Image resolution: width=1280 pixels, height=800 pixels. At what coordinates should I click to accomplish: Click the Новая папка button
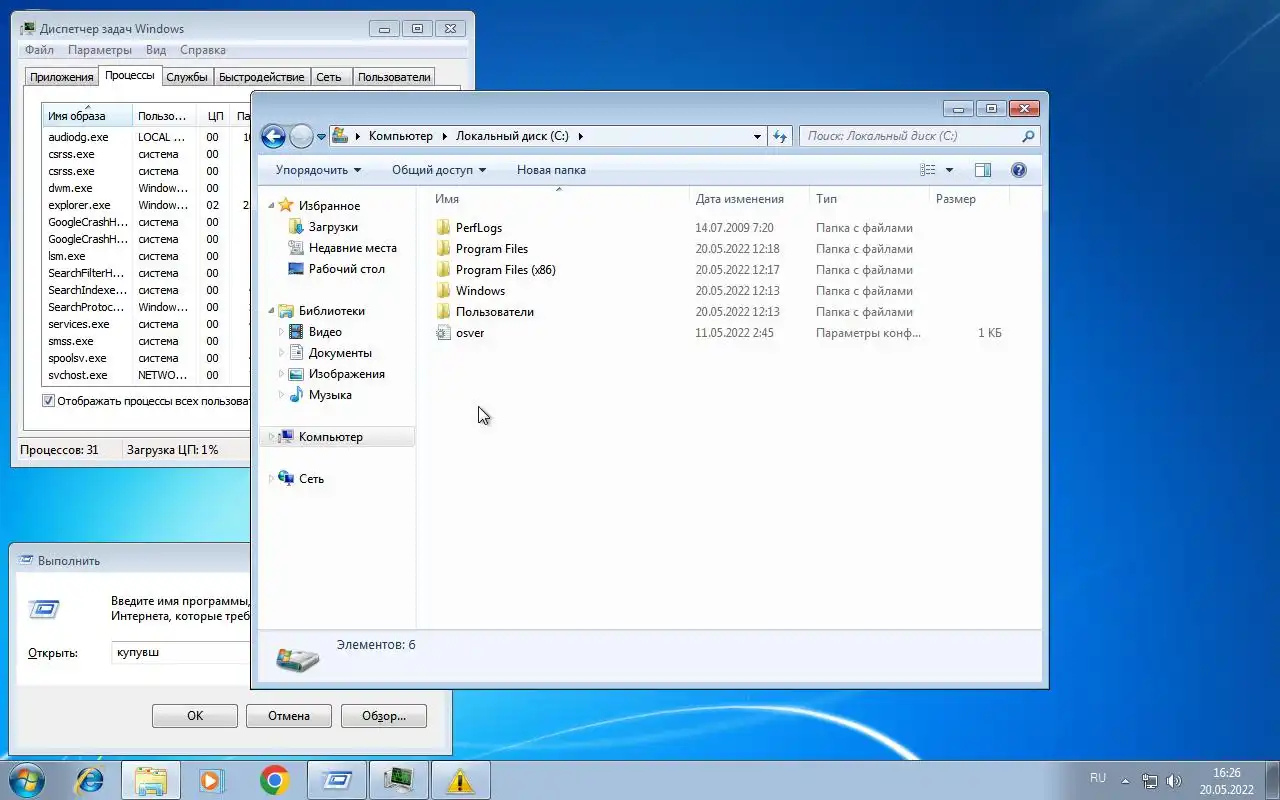(x=551, y=170)
